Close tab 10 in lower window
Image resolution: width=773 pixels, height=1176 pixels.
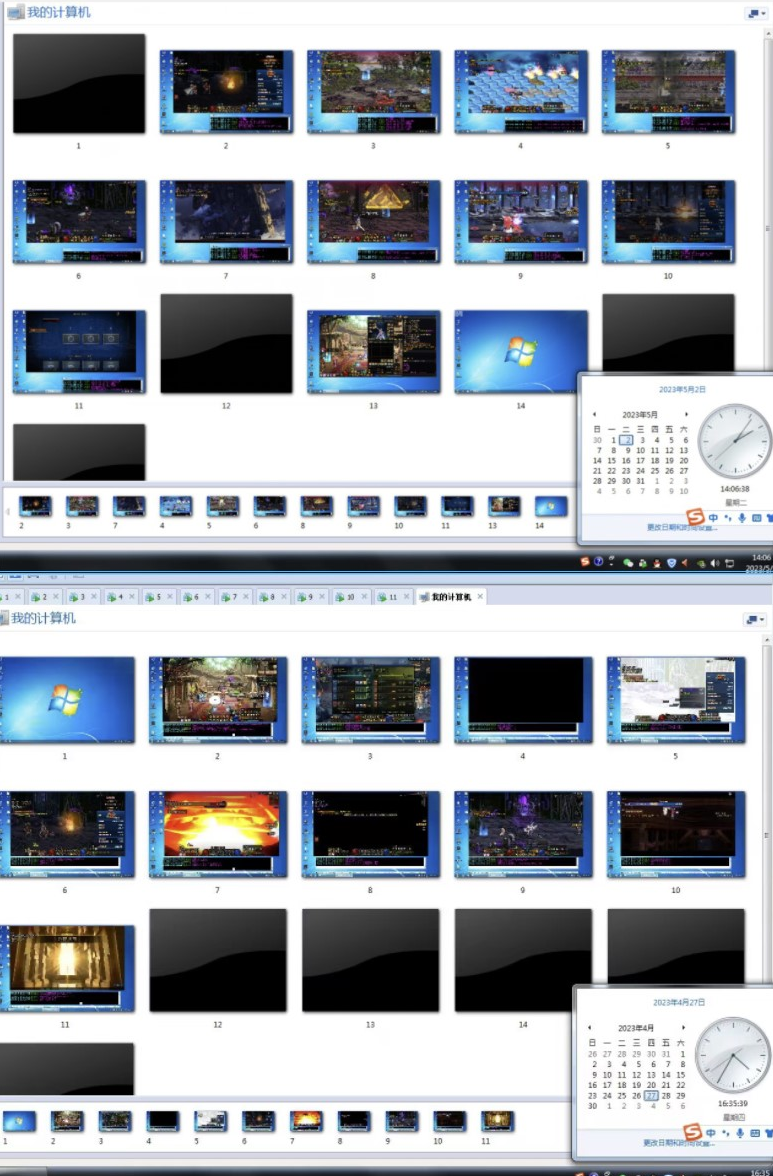tap(364, 597)
